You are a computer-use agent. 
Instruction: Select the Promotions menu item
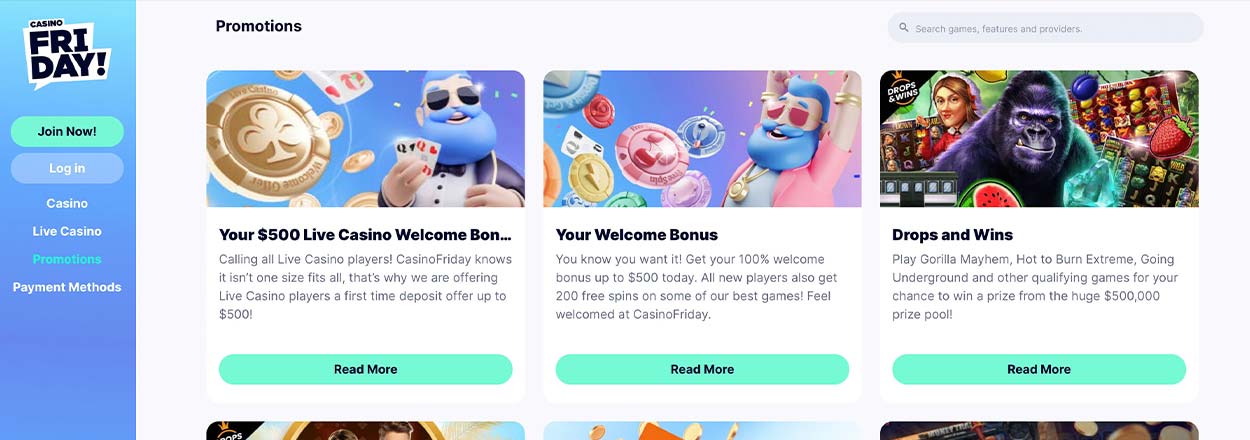[x=67, y=259]
